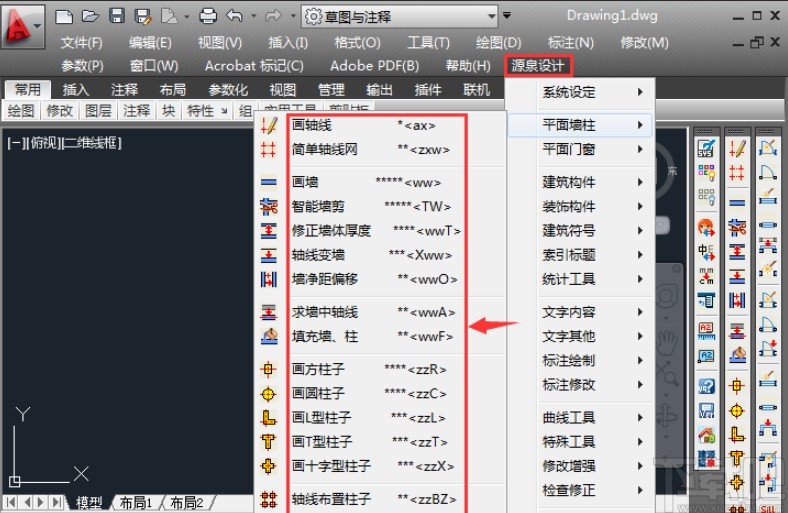Click the [-][俯视][二维线框] viewport label
788x513 pixels.
coord(65,143)
